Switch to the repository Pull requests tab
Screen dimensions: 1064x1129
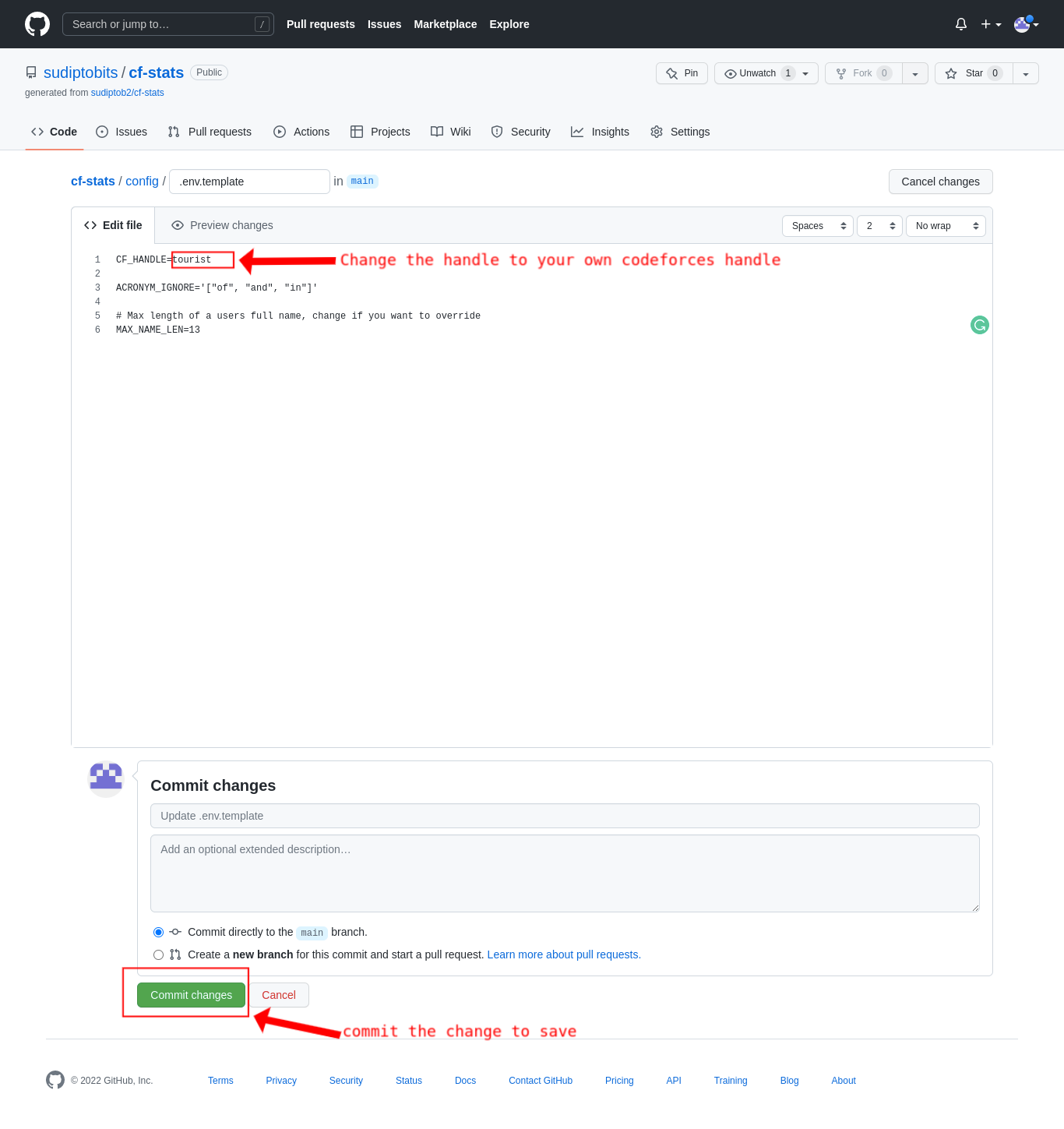[x=210, y=132]
